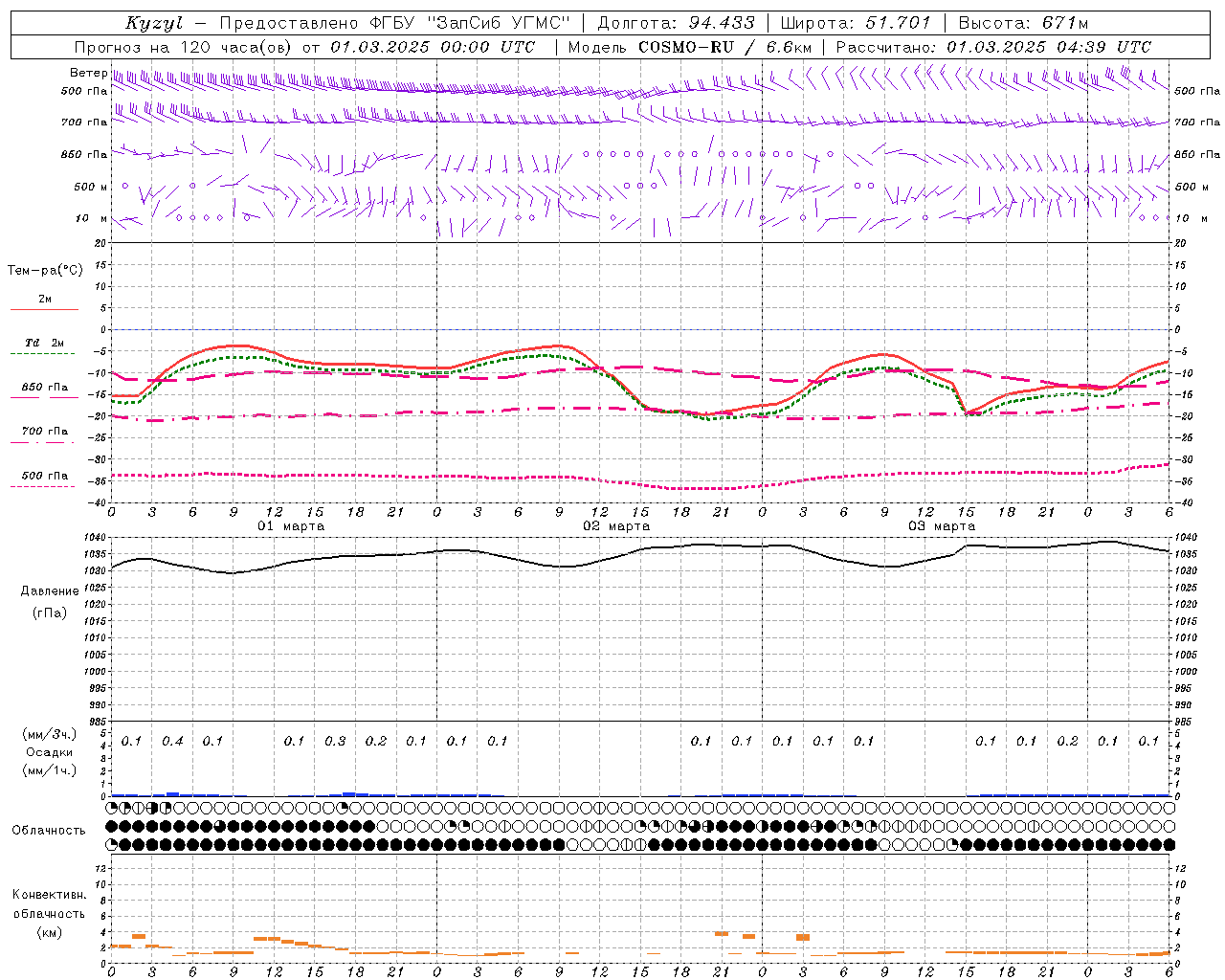This screenshot has width=1225, height=980.
Task: Select the 2м temperature legend entry
Action: click(x=45, y=300)
